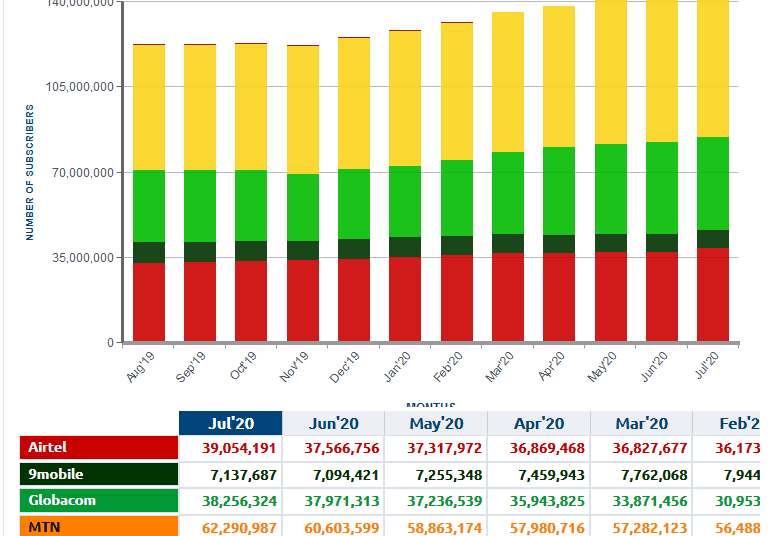Click Airtel value 37,317,972

(445, 448)
